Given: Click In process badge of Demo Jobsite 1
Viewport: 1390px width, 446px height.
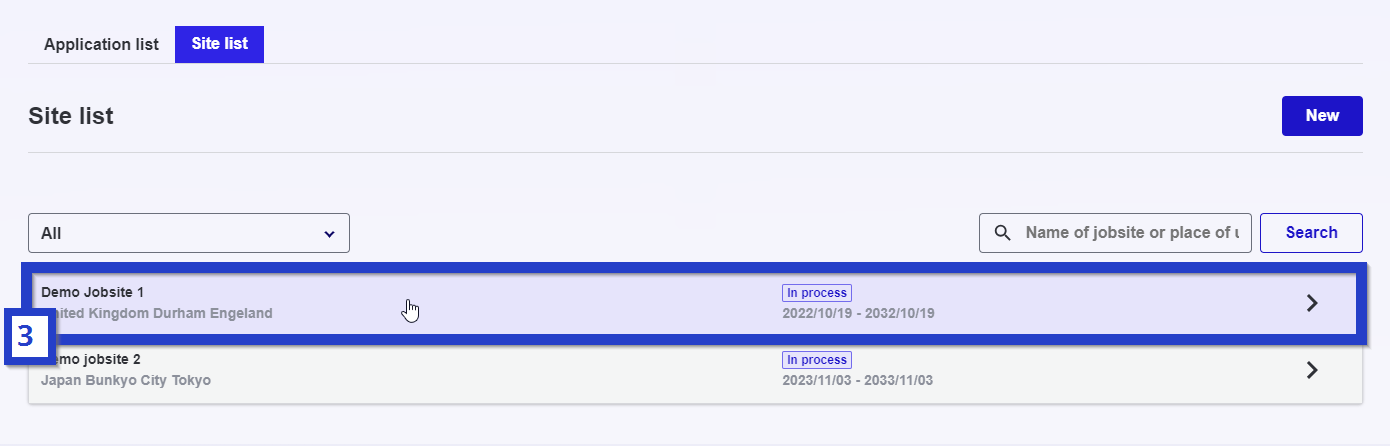Looking at the screenshot, I should (817, 293).
